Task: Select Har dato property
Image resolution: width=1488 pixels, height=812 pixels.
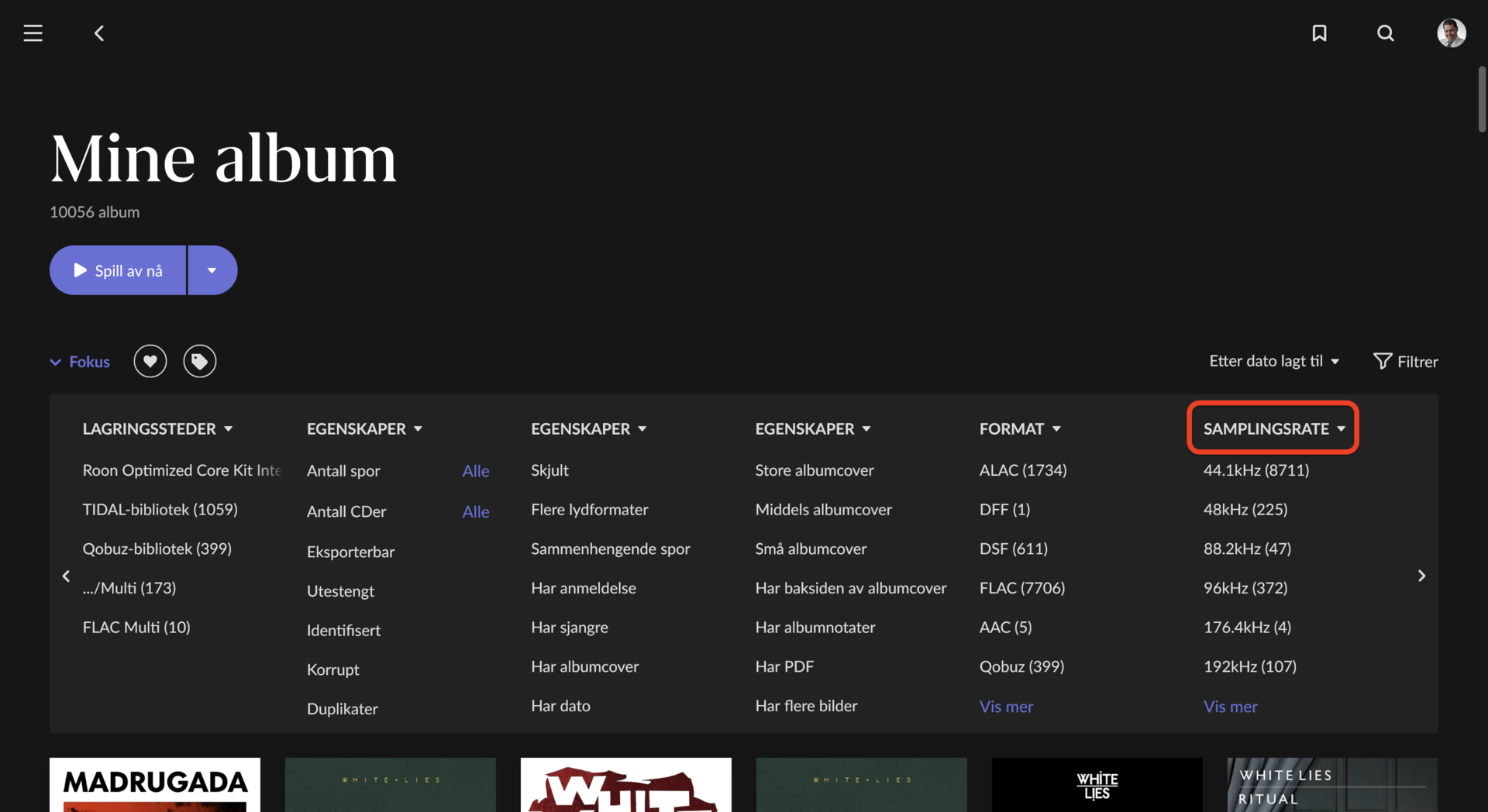Action: (x=561, y=706)
